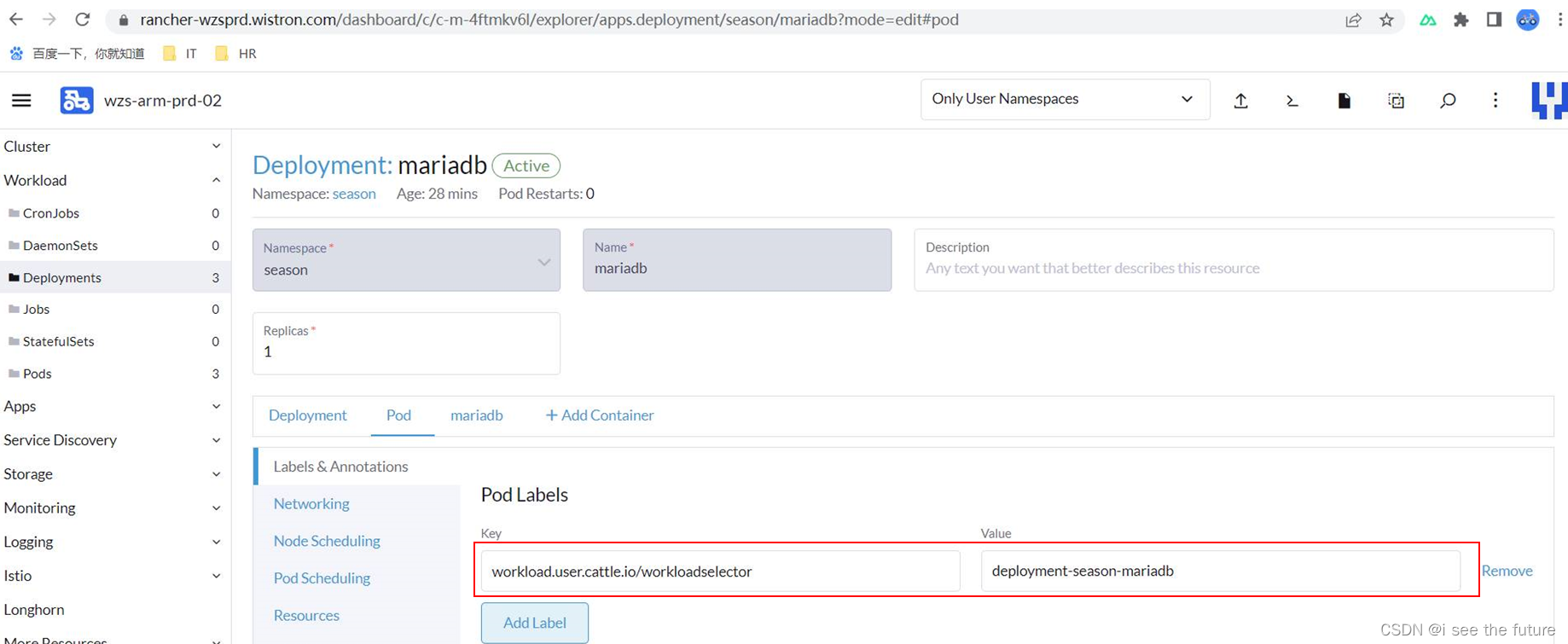This screenshot has width=1568, height=644.
Task: Click the Import YAML upload icon
Action: (1241, 101)
